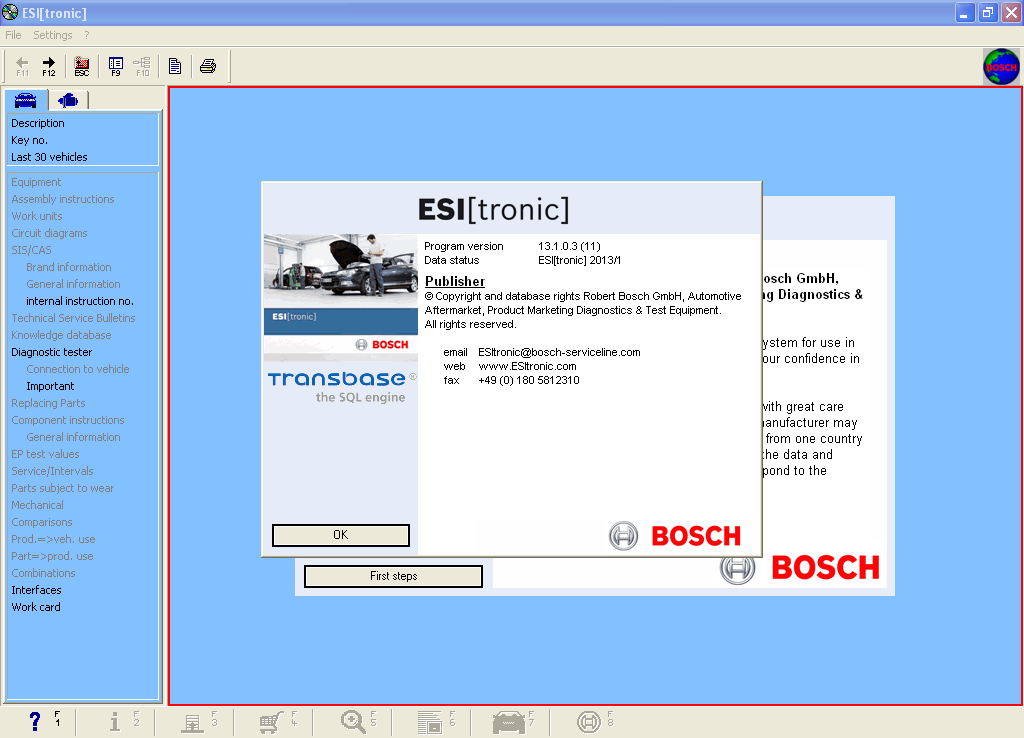Open Comparisons entry
1024x738 pixels.
[x=42, y=522]
